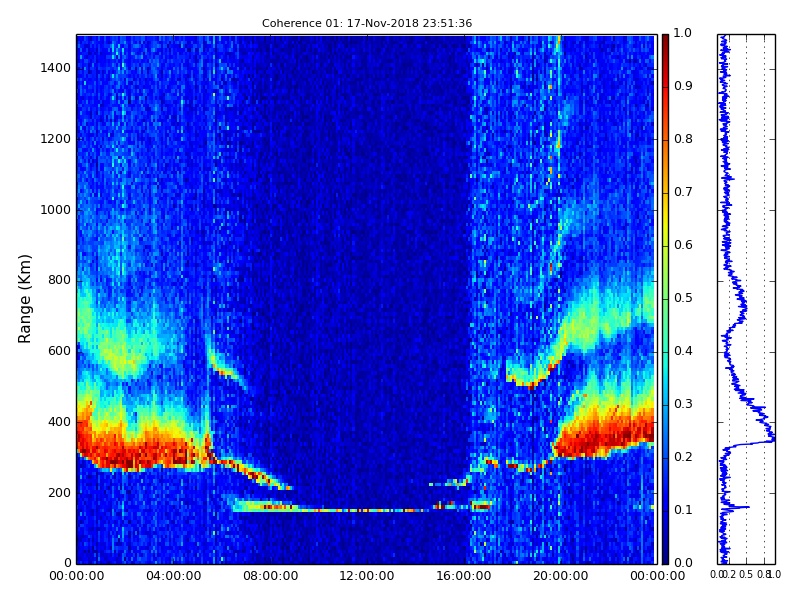The image size is (800, 600).
Task: Click the 600 range tick label
Action: click(x=60, y=351)
